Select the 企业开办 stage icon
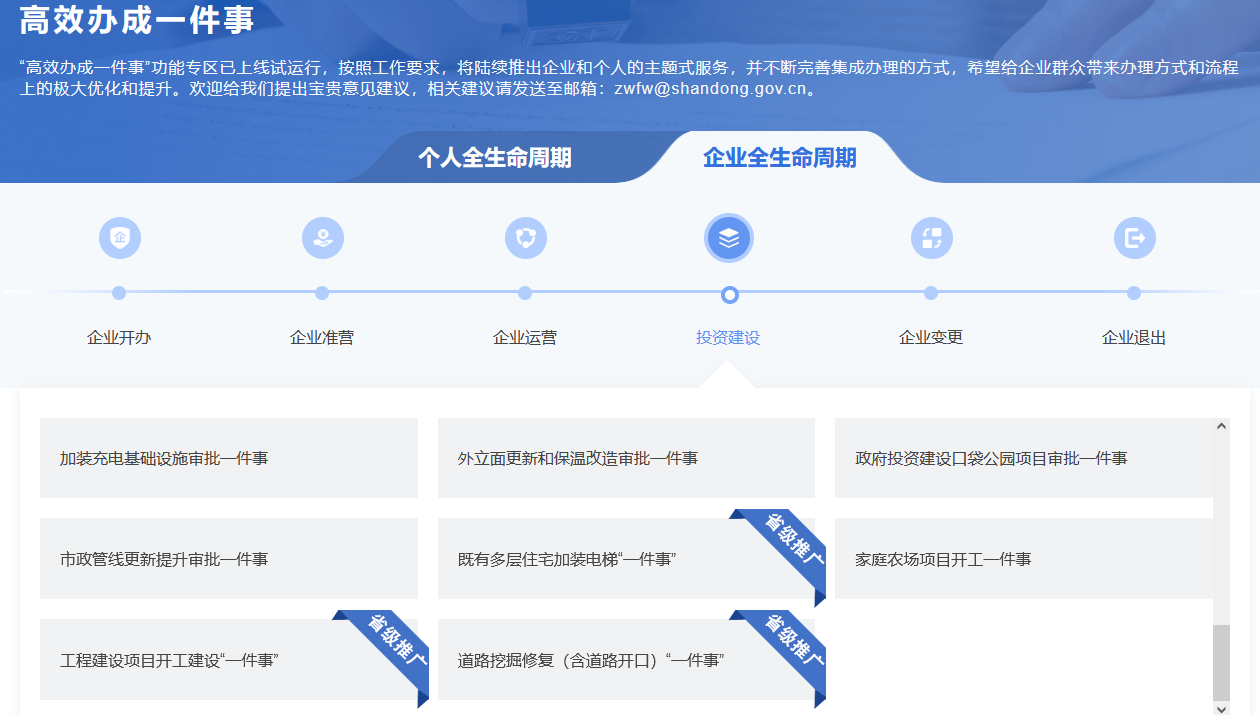1260x715 pixels. coord(120,238)
